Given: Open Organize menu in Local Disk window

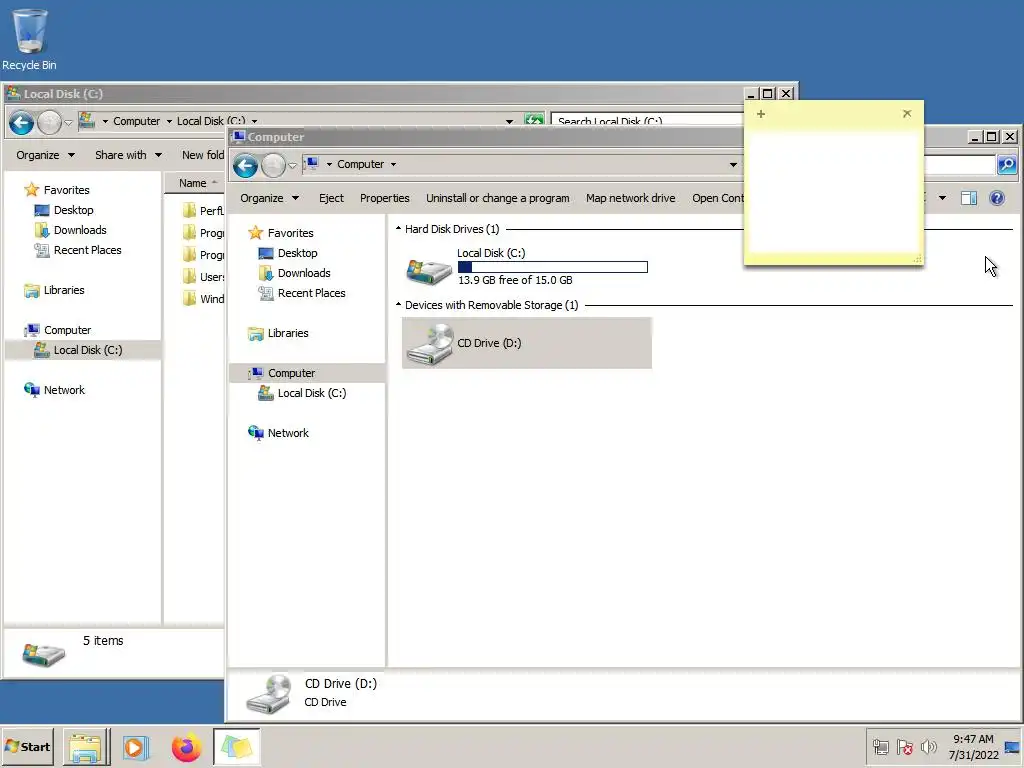Looking at the screenshot, I should coord(45,155).
